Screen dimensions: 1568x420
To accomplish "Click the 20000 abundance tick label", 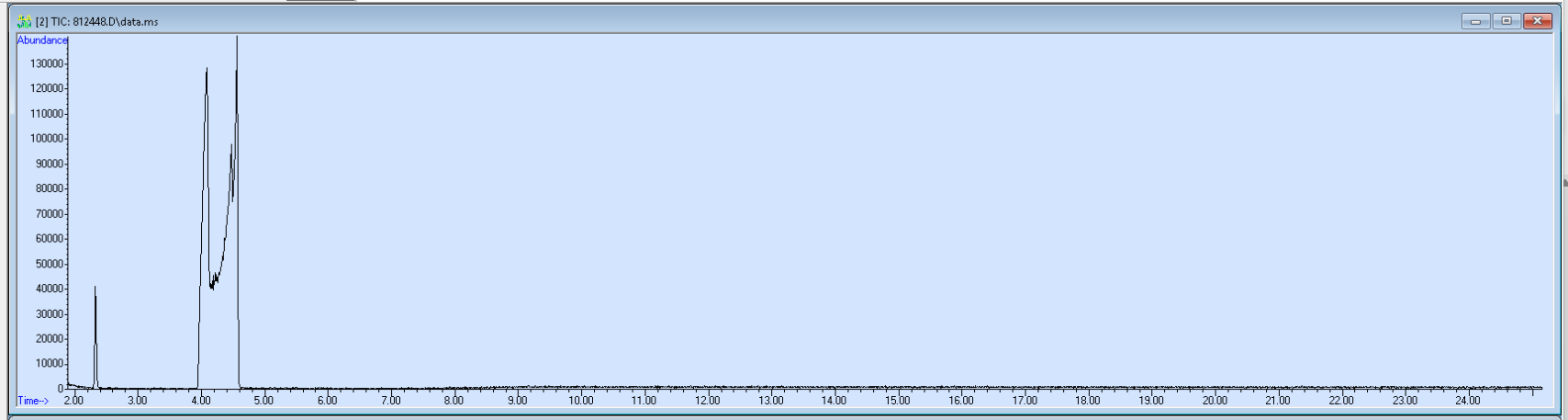I will click(x=50, y=339).
